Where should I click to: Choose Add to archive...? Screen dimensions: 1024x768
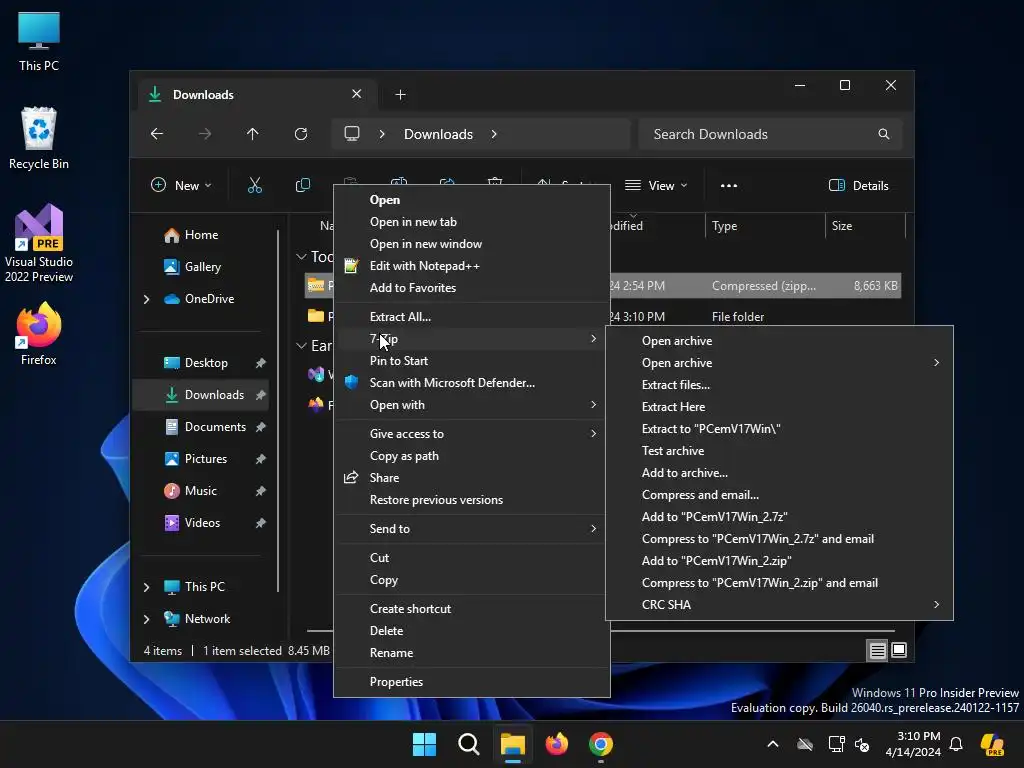(779, 473)
